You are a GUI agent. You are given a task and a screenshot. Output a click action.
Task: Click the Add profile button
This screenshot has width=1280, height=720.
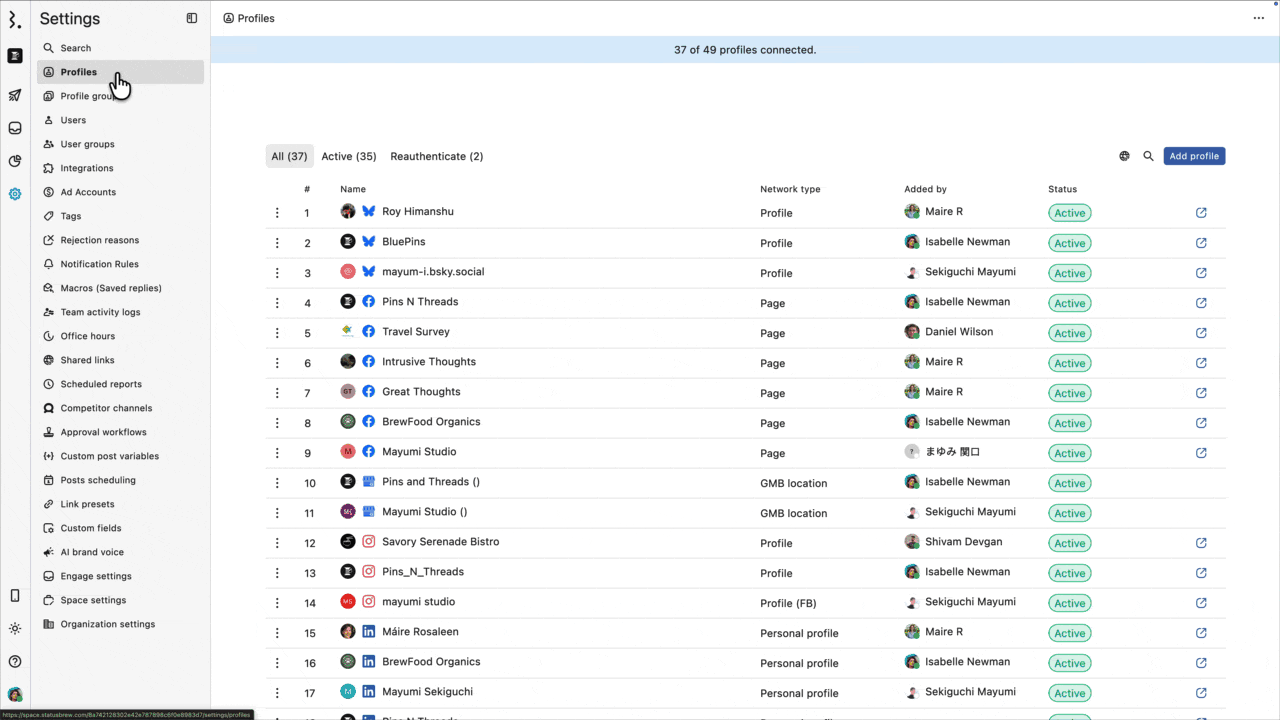tap(1194, 156)
